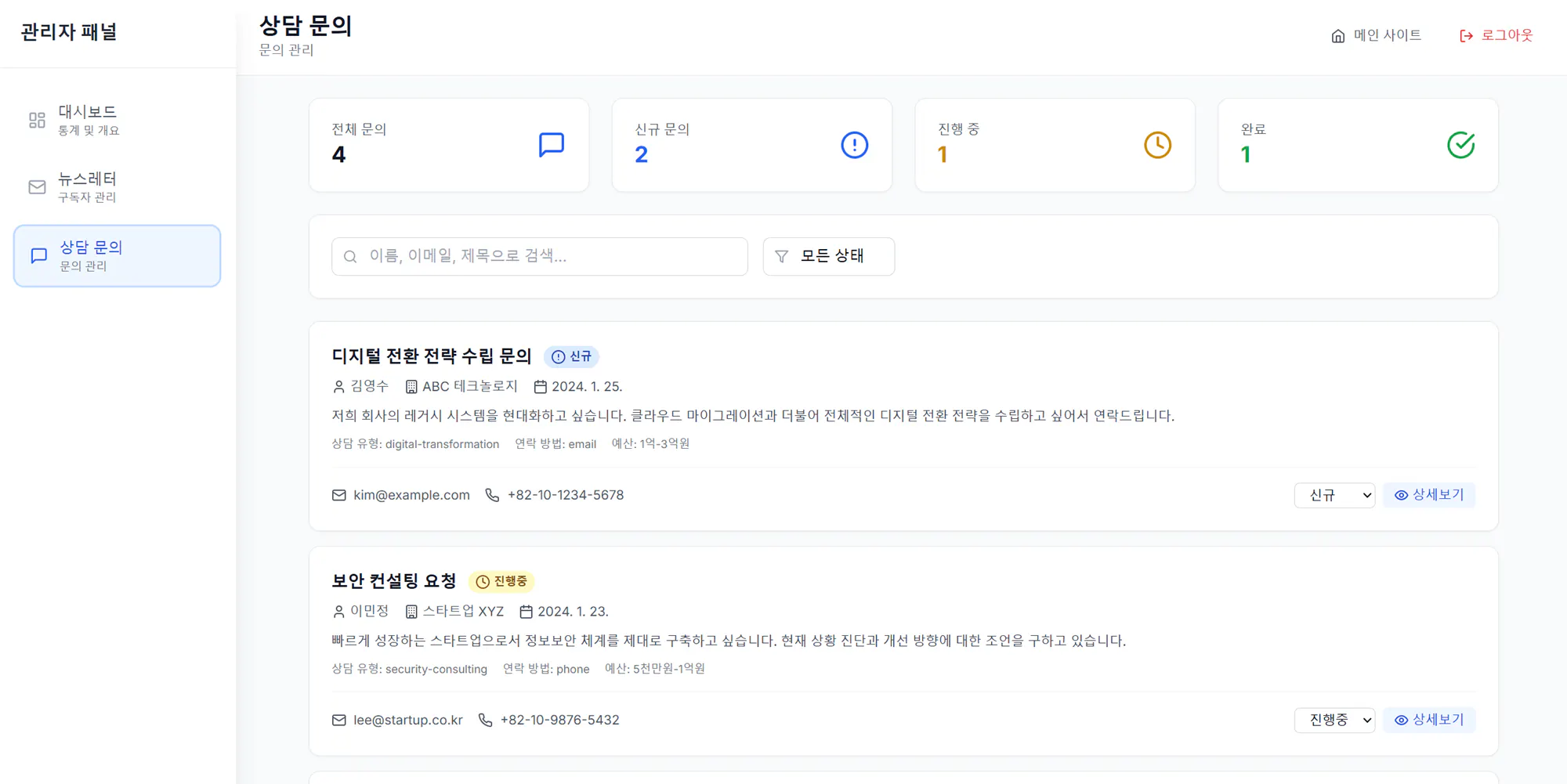This screenshot has width=1567, height=784.
Task: Select the 뉴스레터 envelope icon in sidebar
Action: tap(36, 186)
